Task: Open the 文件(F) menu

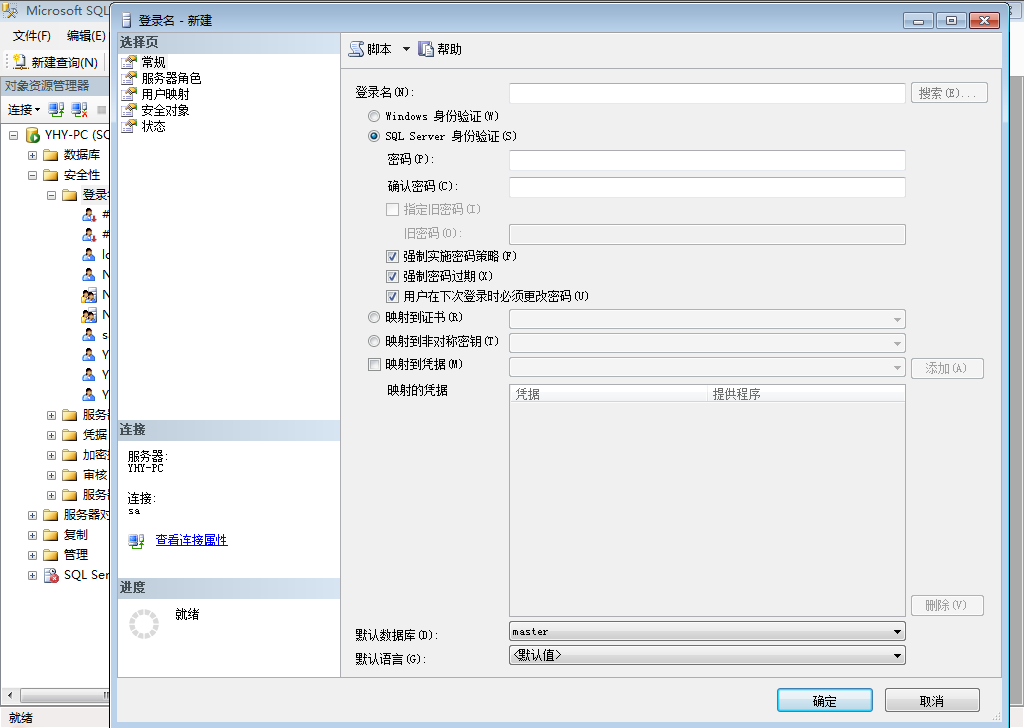Action: pos(31,36)
